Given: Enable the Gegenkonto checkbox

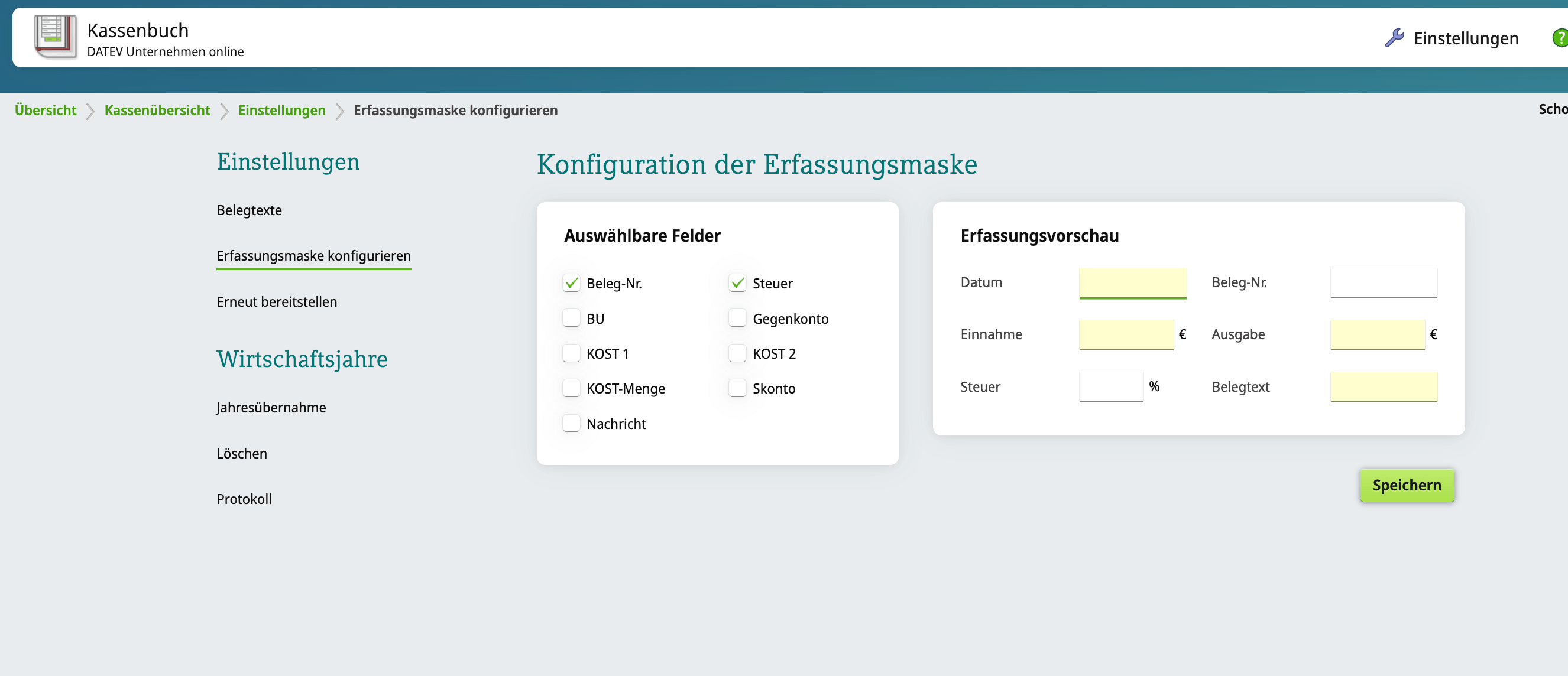Looking at the screenshot, I should click(x=737, y=318).
